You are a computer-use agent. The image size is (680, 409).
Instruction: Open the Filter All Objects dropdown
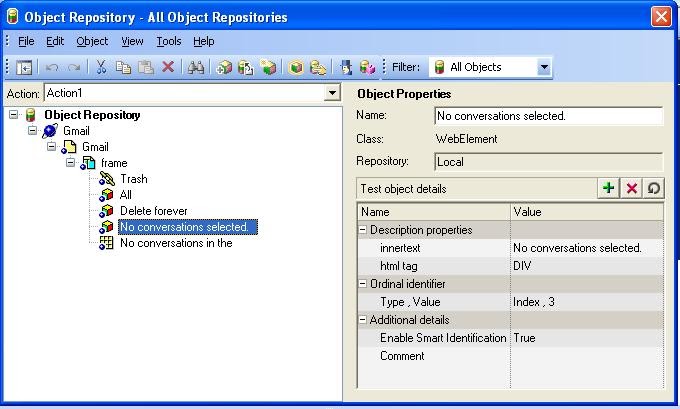543,67
